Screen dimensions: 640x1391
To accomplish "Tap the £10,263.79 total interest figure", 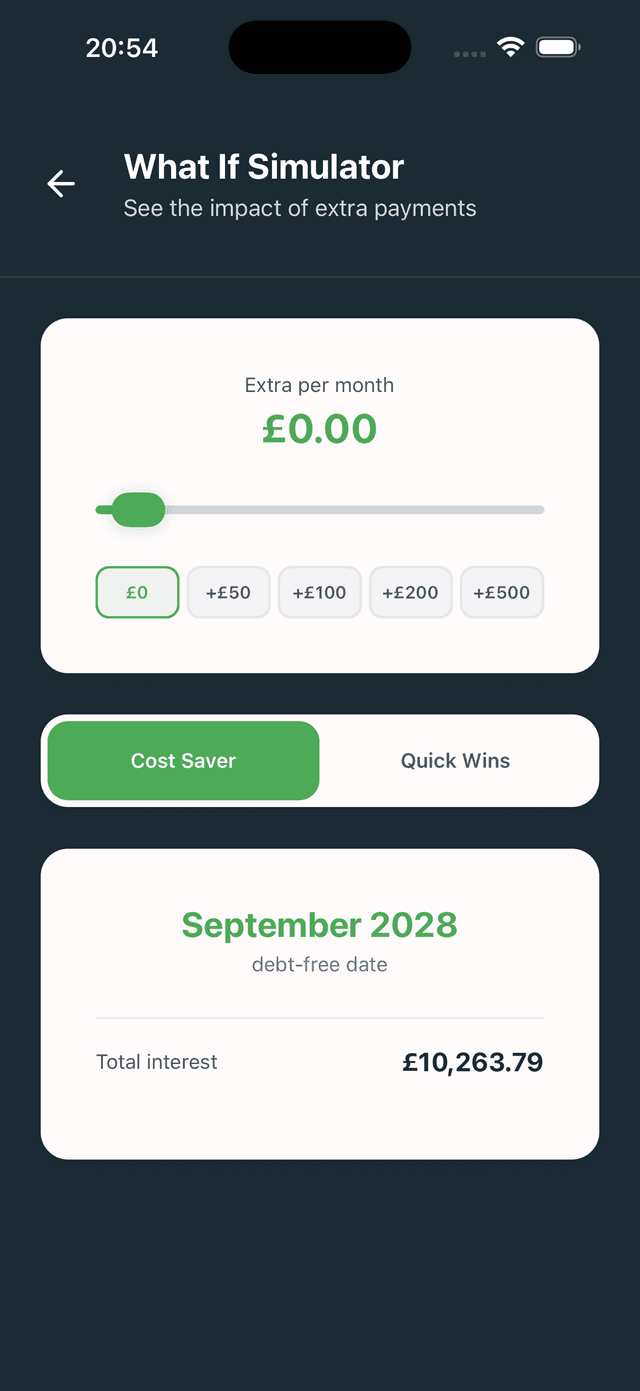I will click(472, 1062).
